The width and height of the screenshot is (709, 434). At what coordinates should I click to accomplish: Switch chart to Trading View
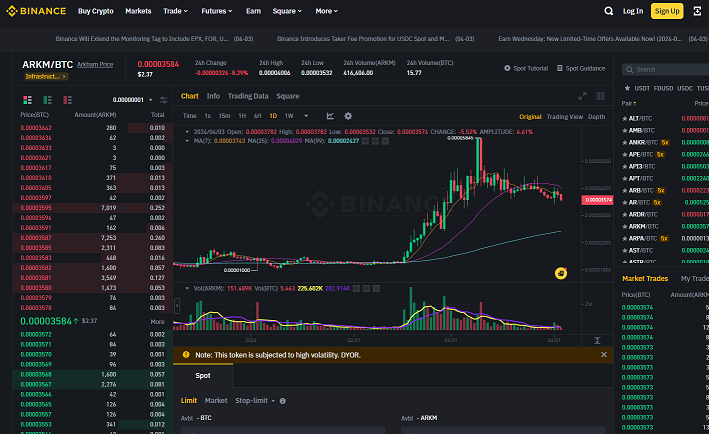tap(564, 117)
